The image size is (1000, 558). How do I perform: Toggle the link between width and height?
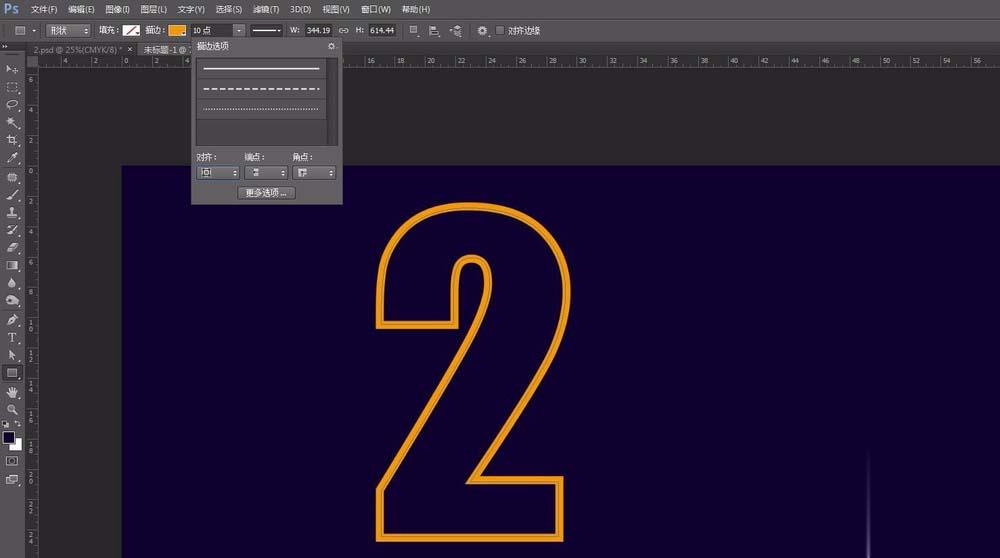[344, 30]
